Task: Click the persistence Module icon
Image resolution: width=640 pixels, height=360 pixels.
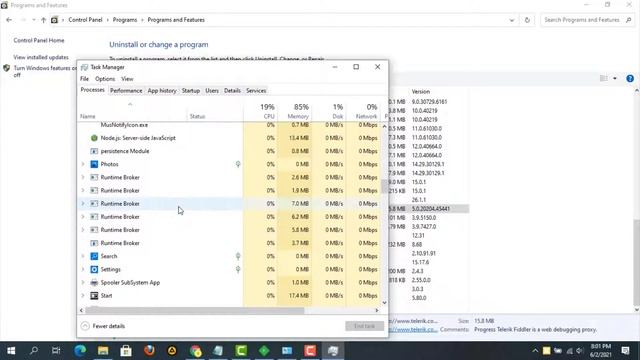Action: (x=94, y=151)
